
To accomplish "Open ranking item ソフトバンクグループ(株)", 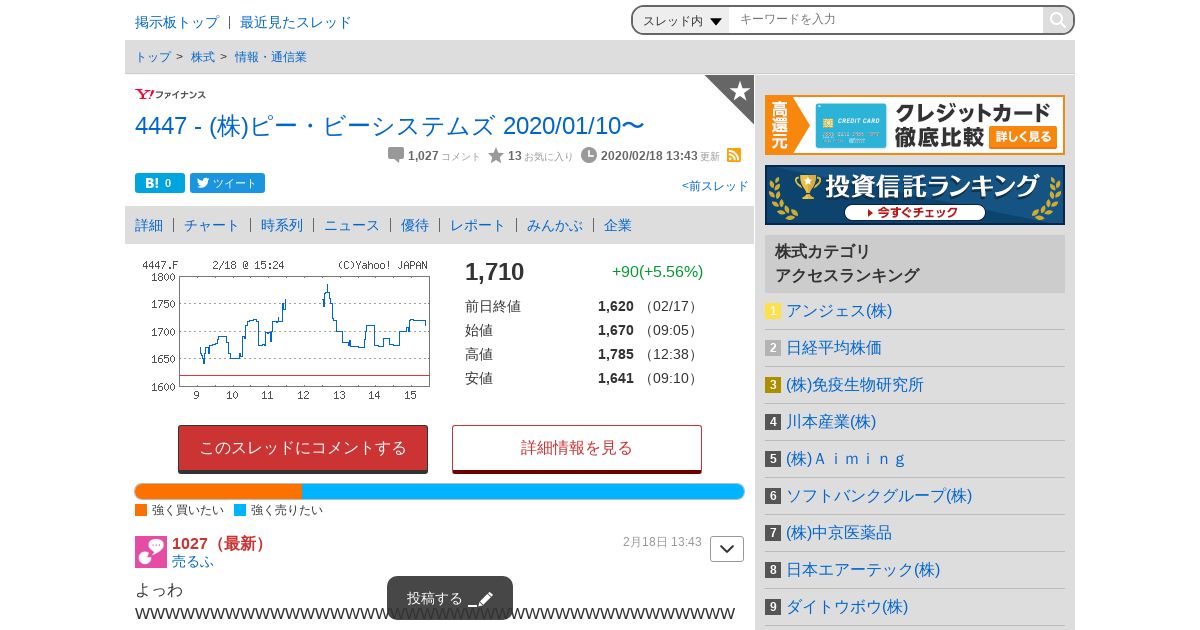I will tap(879, 496).
